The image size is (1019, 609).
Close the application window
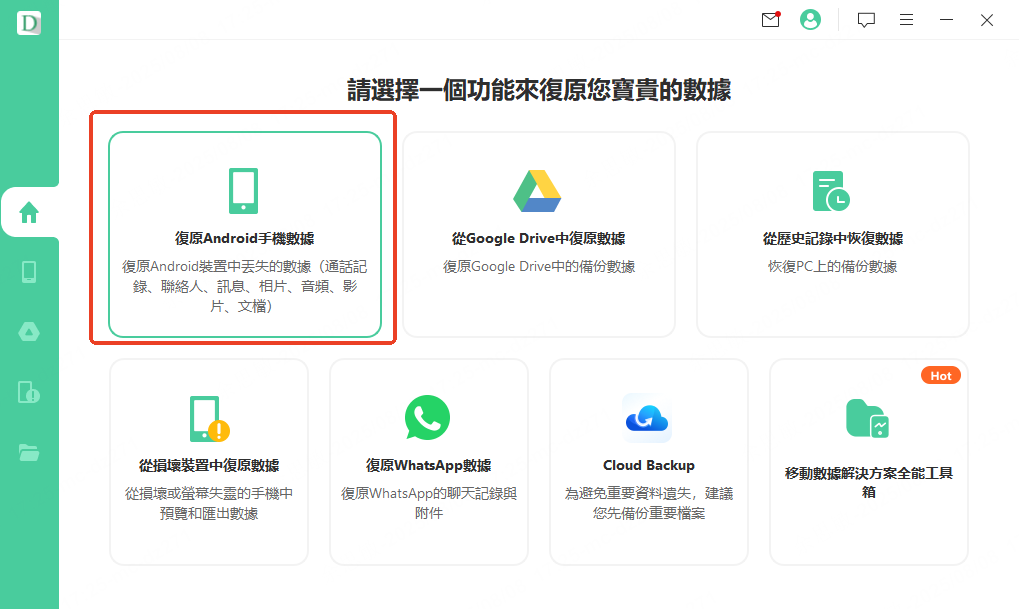click(987, 20)
